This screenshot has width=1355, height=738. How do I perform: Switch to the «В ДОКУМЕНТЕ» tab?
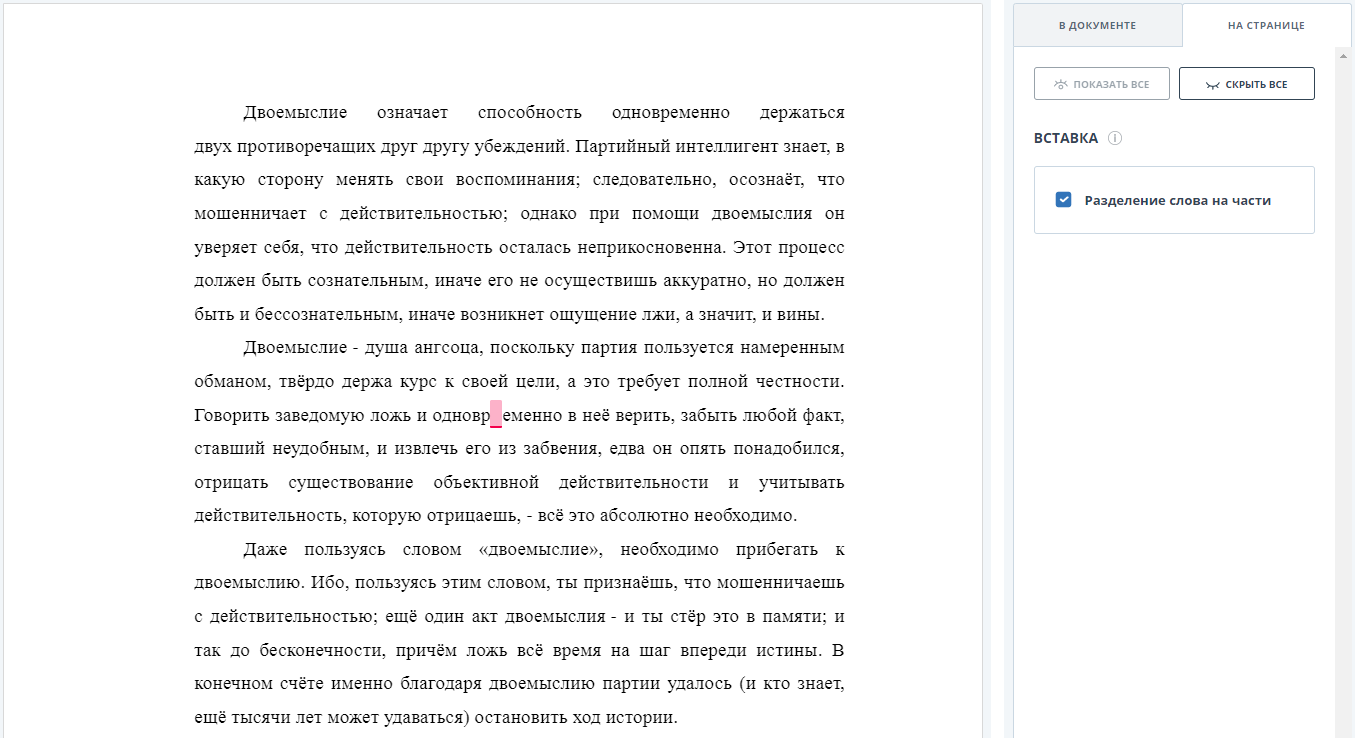1097,25
